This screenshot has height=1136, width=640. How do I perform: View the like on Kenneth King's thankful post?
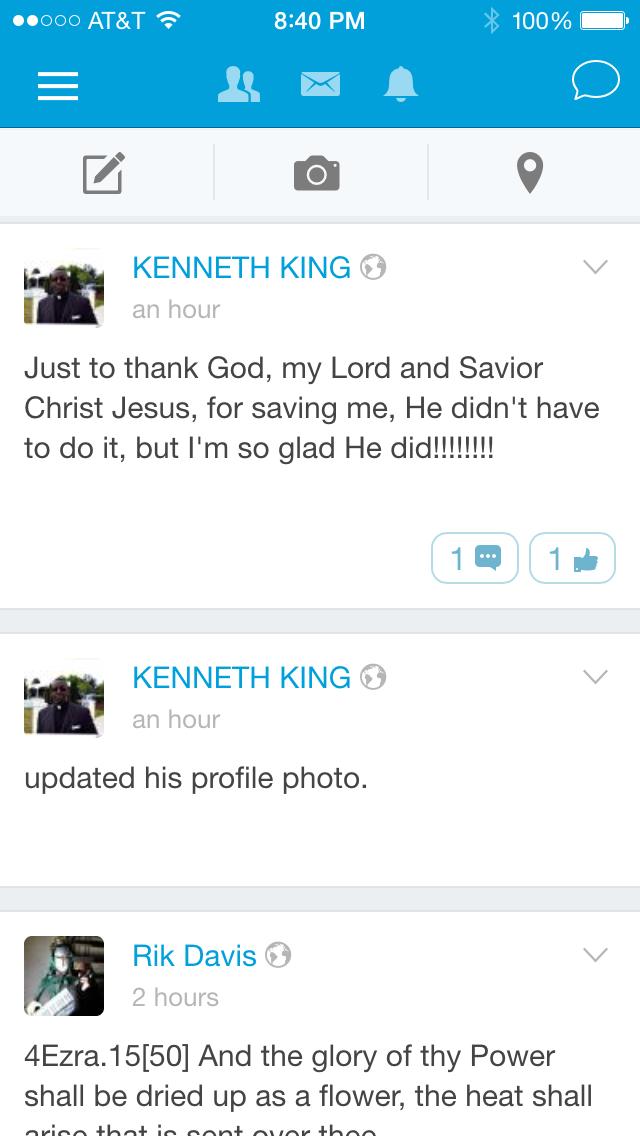tap(572, 558)
